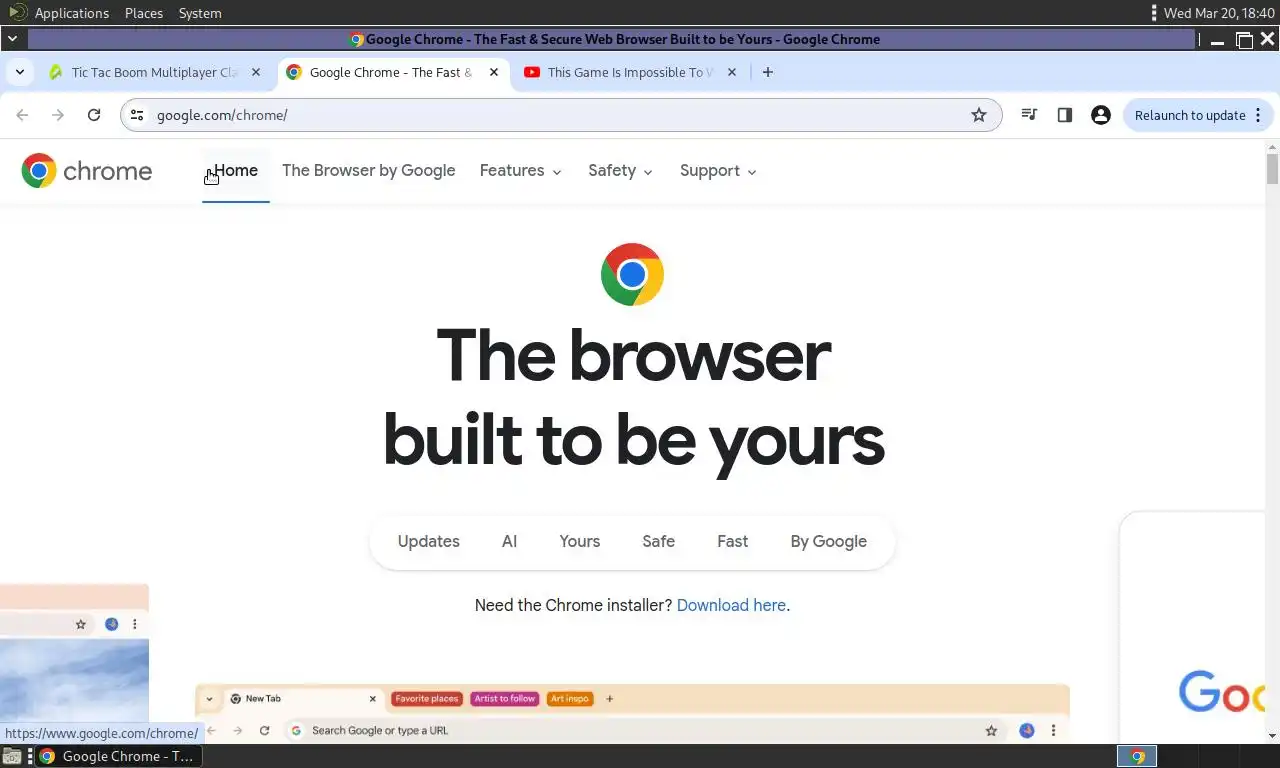Go forward with the right arrow icon
1280x768 pixels.
tap(58, 115)
